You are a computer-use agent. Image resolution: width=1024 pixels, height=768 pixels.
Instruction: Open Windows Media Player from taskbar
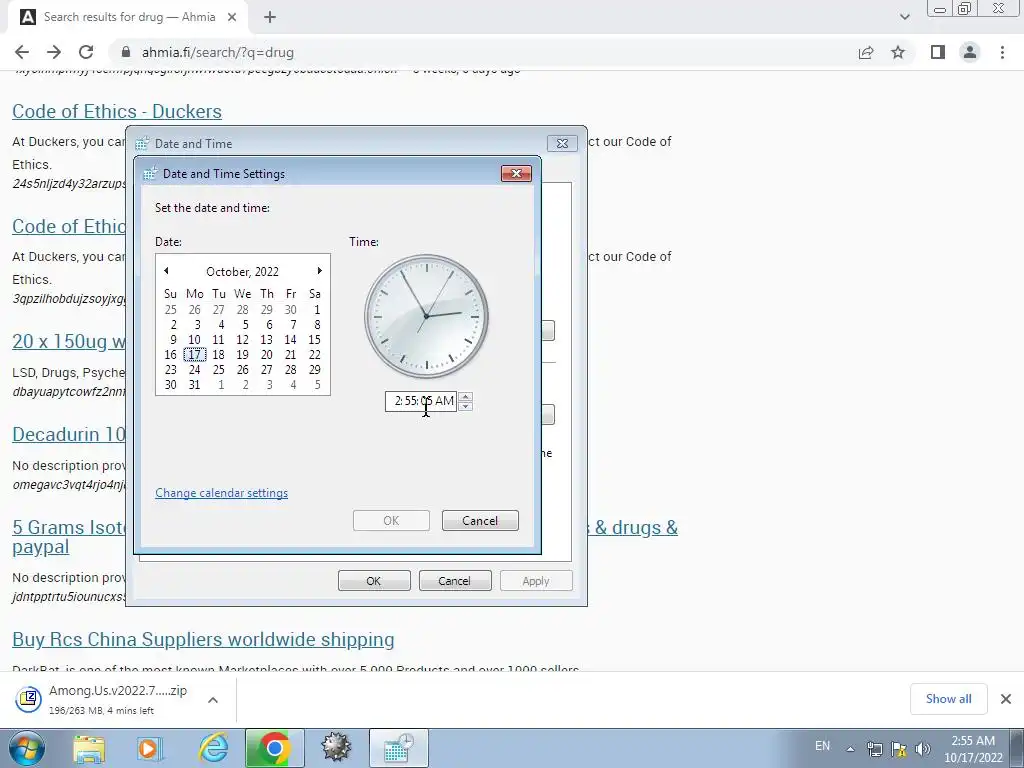pos(150,749)
